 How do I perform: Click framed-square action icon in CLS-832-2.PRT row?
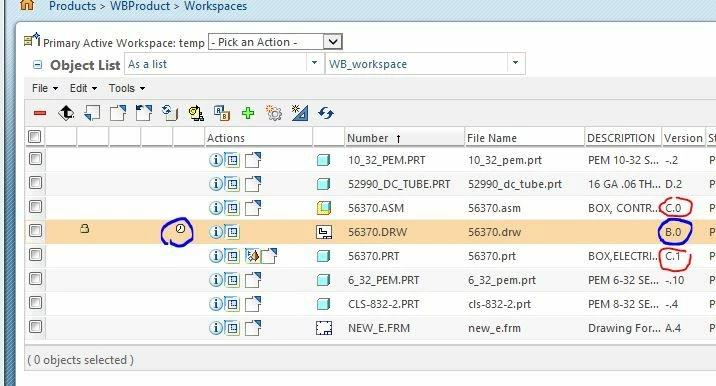coord(232,304)
